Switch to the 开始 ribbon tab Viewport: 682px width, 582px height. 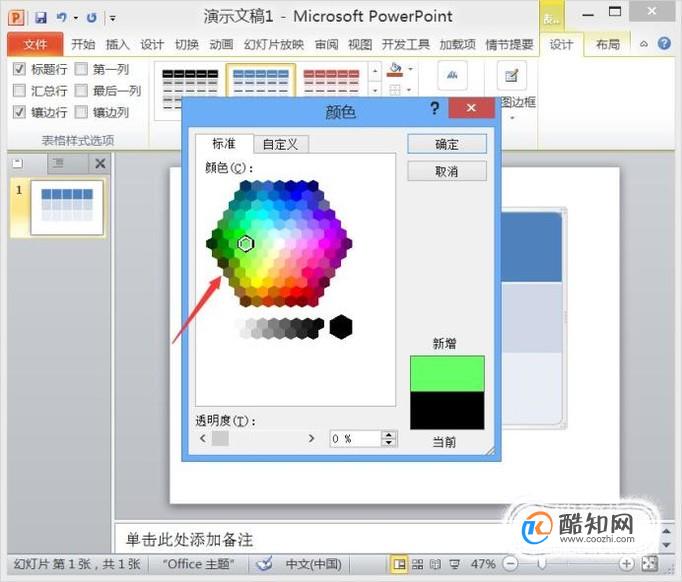coord(83,44)
